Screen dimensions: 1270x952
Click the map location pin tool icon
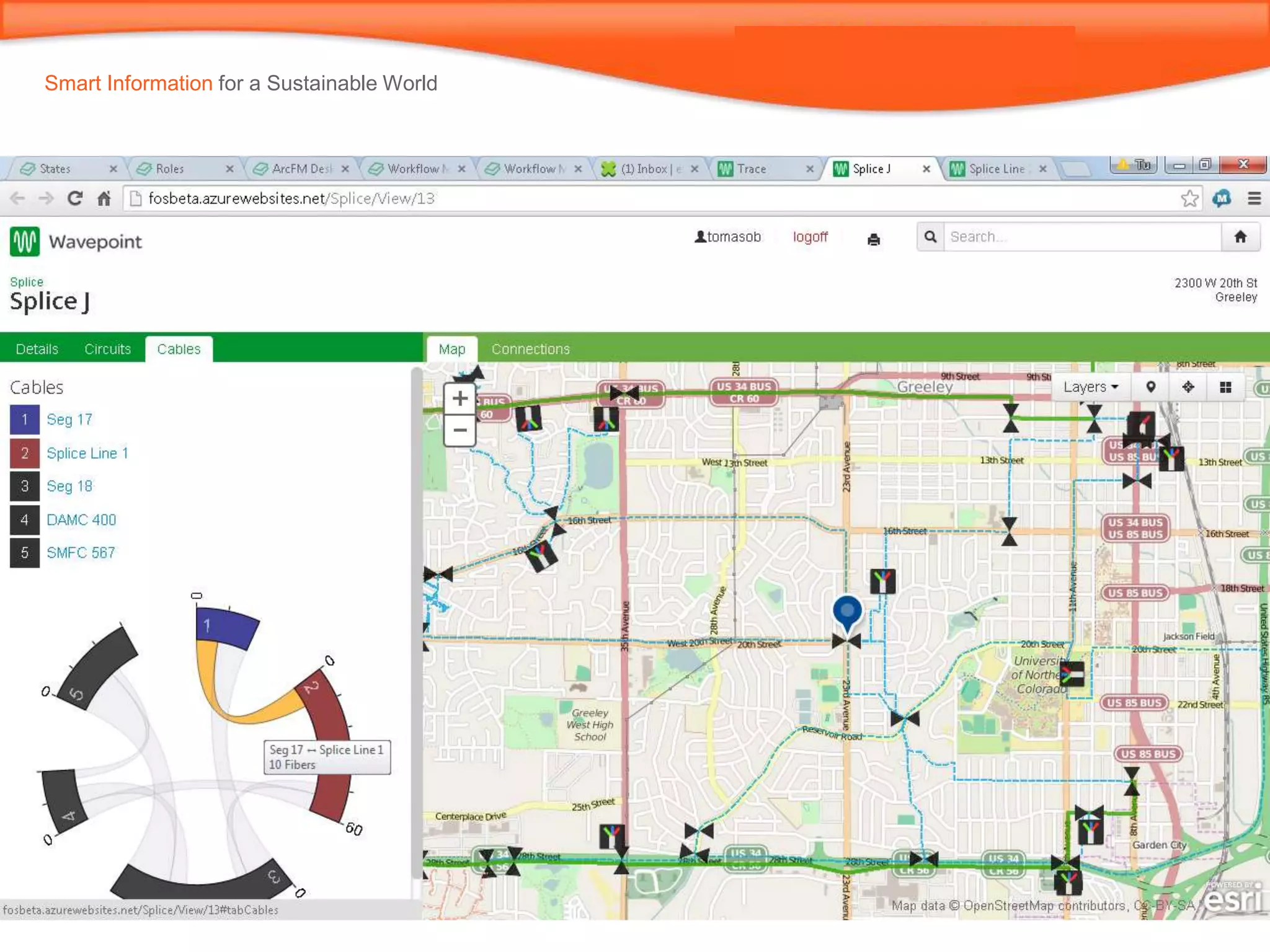point(1150,387)
